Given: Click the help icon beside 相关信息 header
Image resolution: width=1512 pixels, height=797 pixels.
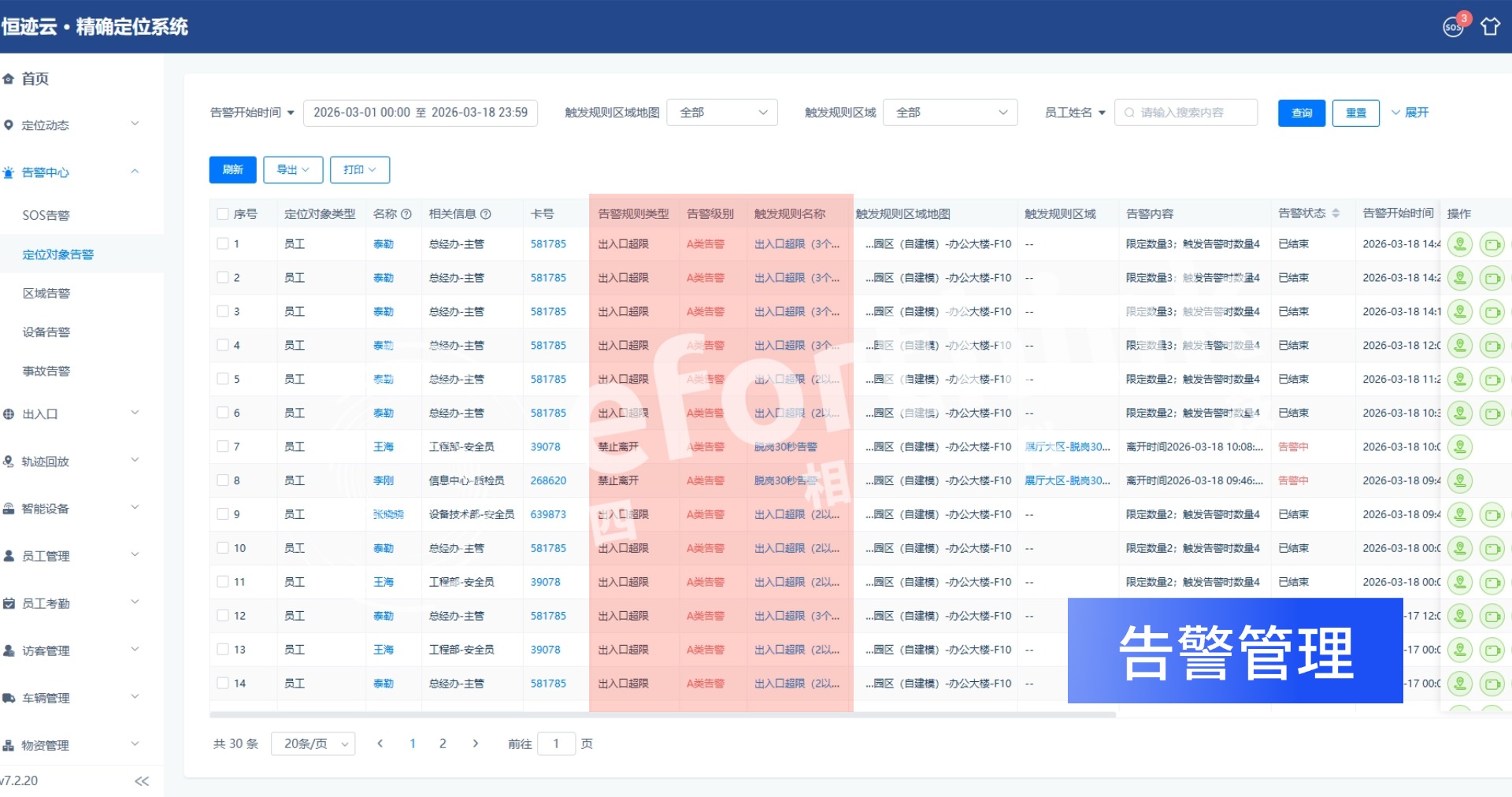Looking at the screenshot, I should 486,214.
